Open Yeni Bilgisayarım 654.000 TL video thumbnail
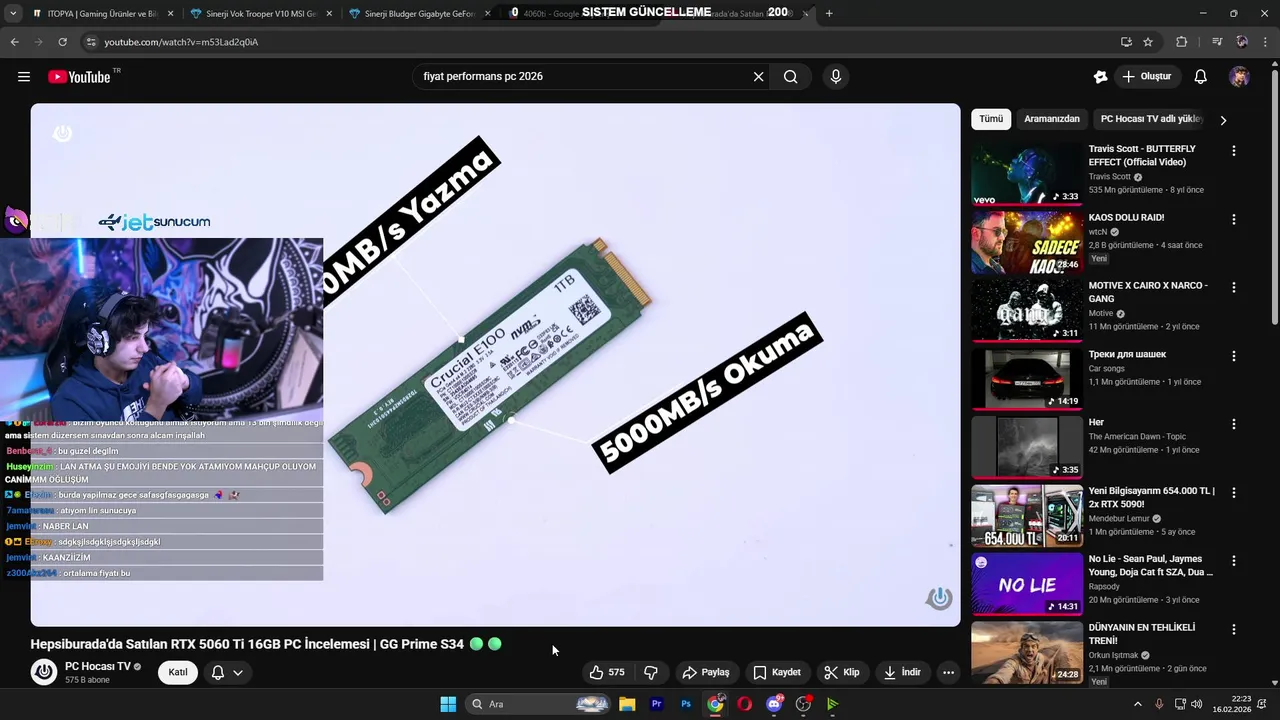This screenshot has height=720, width=1280. tap(1027, 516)
